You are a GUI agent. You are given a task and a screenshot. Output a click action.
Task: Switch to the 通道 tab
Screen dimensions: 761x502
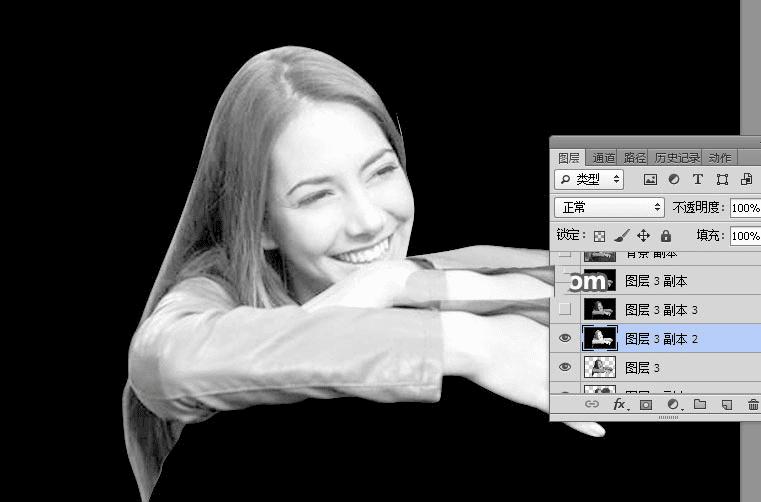click(x=603, y=158)
